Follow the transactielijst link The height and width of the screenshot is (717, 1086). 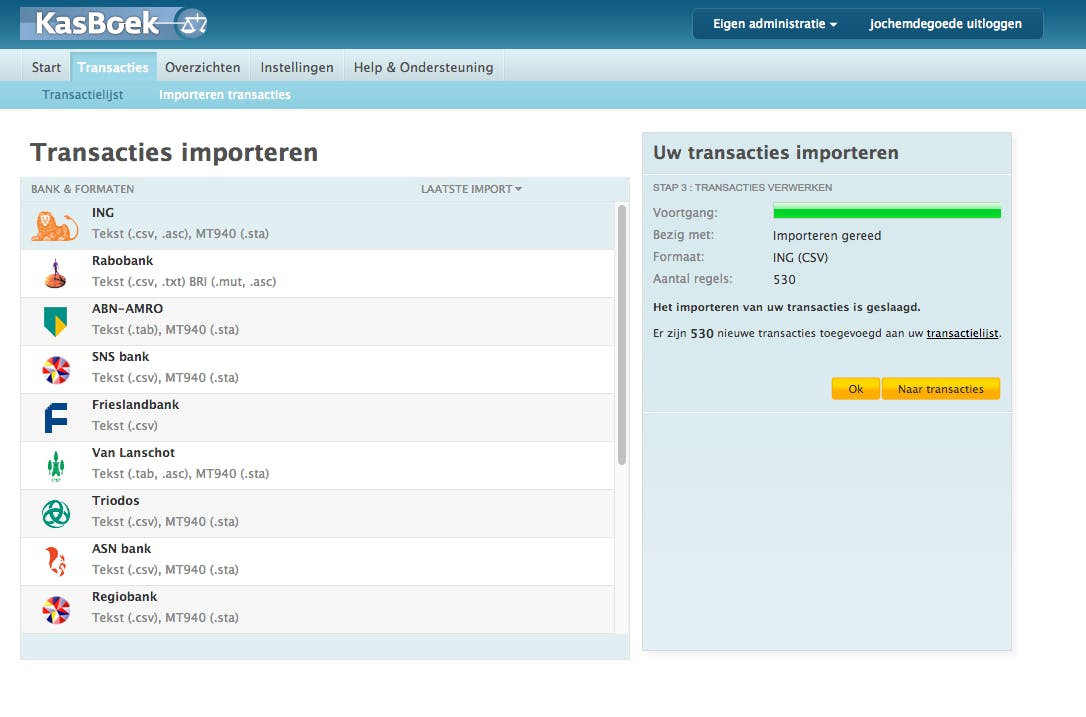click(x=963, y=333)
